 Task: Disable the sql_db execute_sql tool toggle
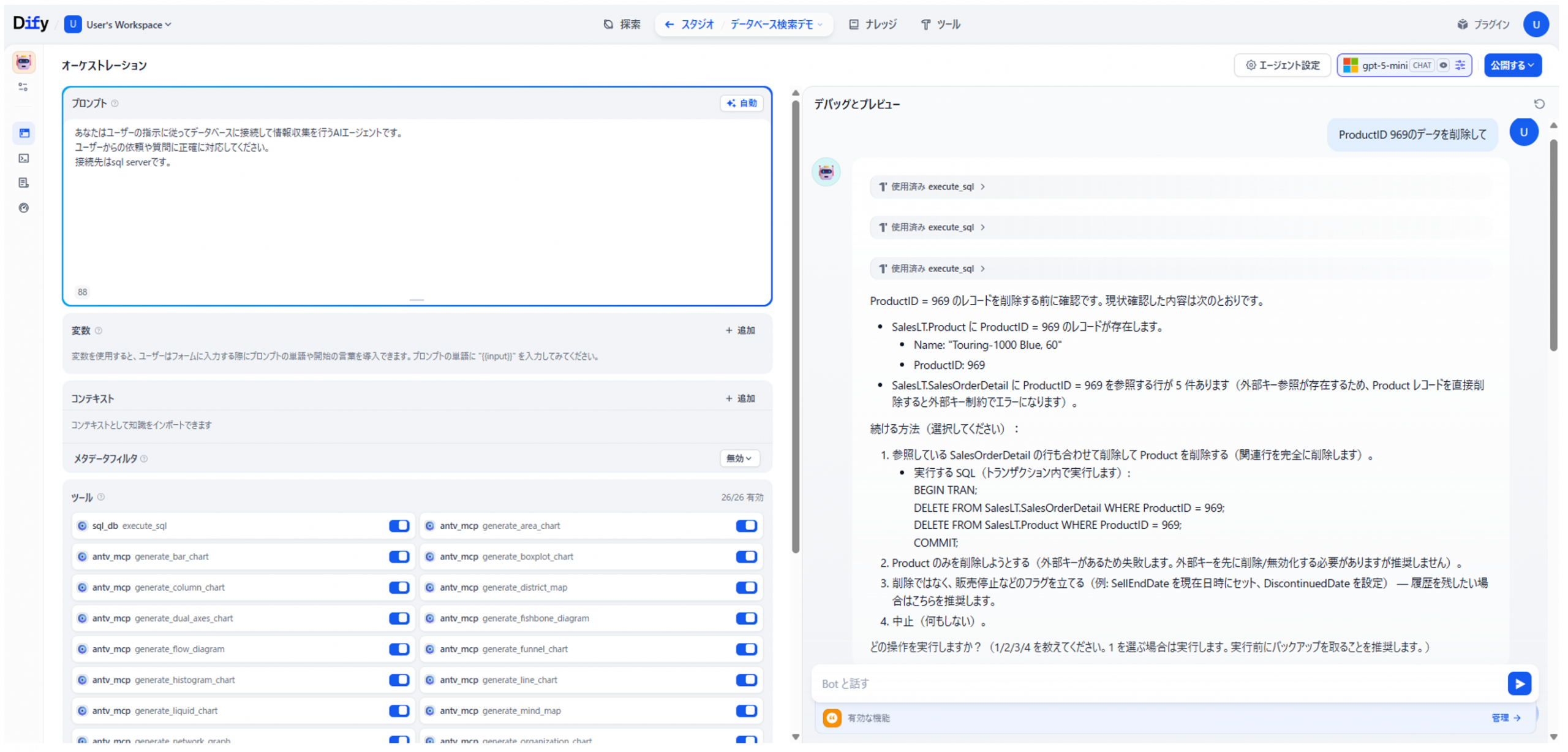tap(399, 526)
